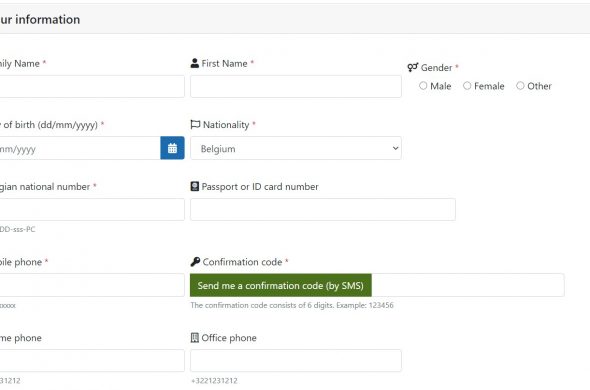590x390 pixels.
Task: Click the passport icon beside ID card number
Action: click(195, 186)
